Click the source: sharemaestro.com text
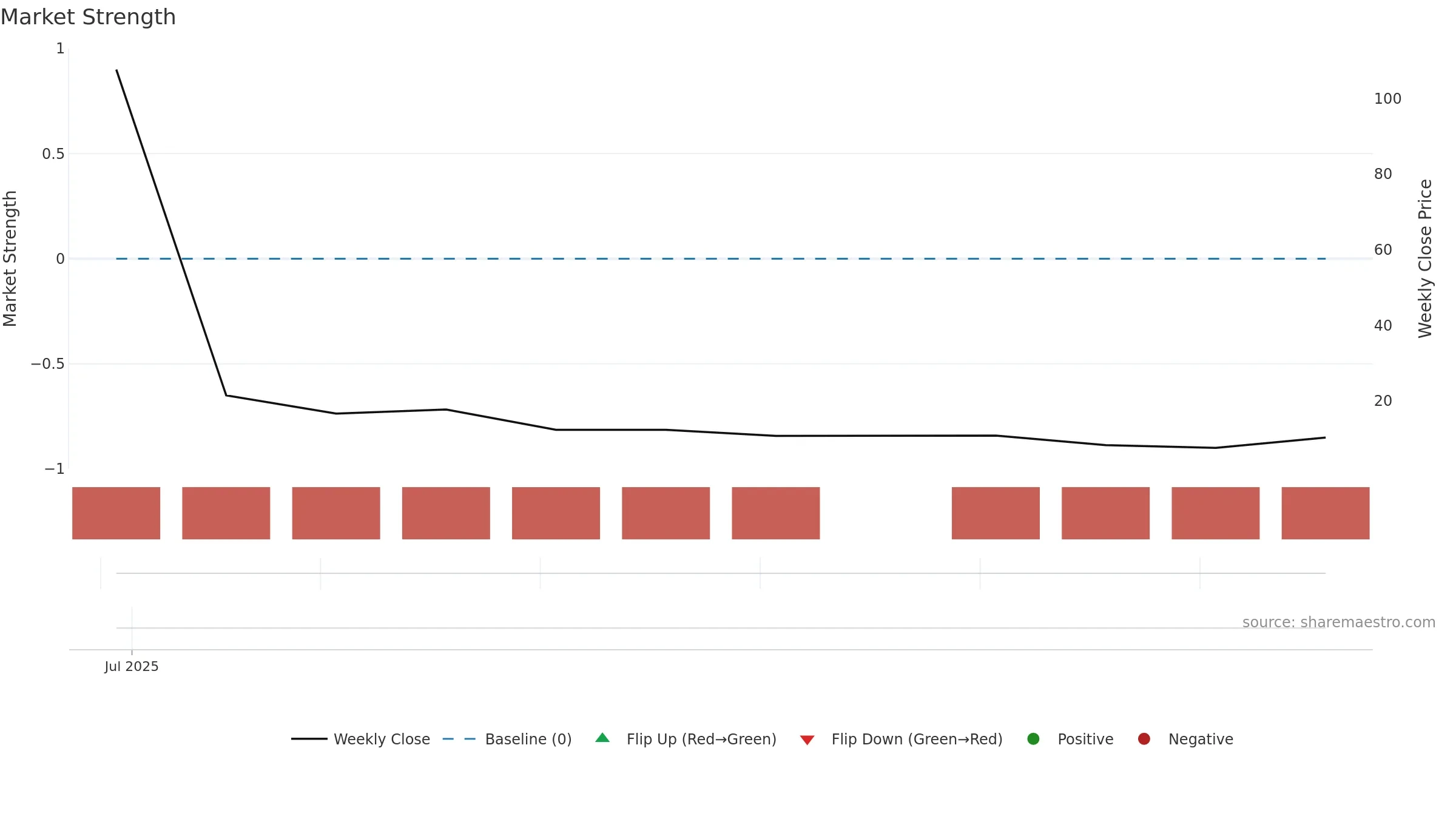Screen dimensions: 1456x819 1339,622
